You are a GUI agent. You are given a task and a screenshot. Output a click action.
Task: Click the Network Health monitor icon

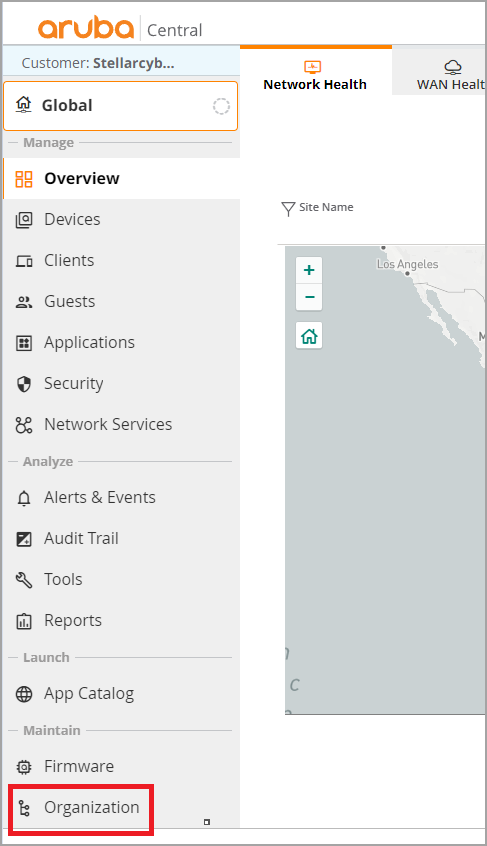pos(313,67)
